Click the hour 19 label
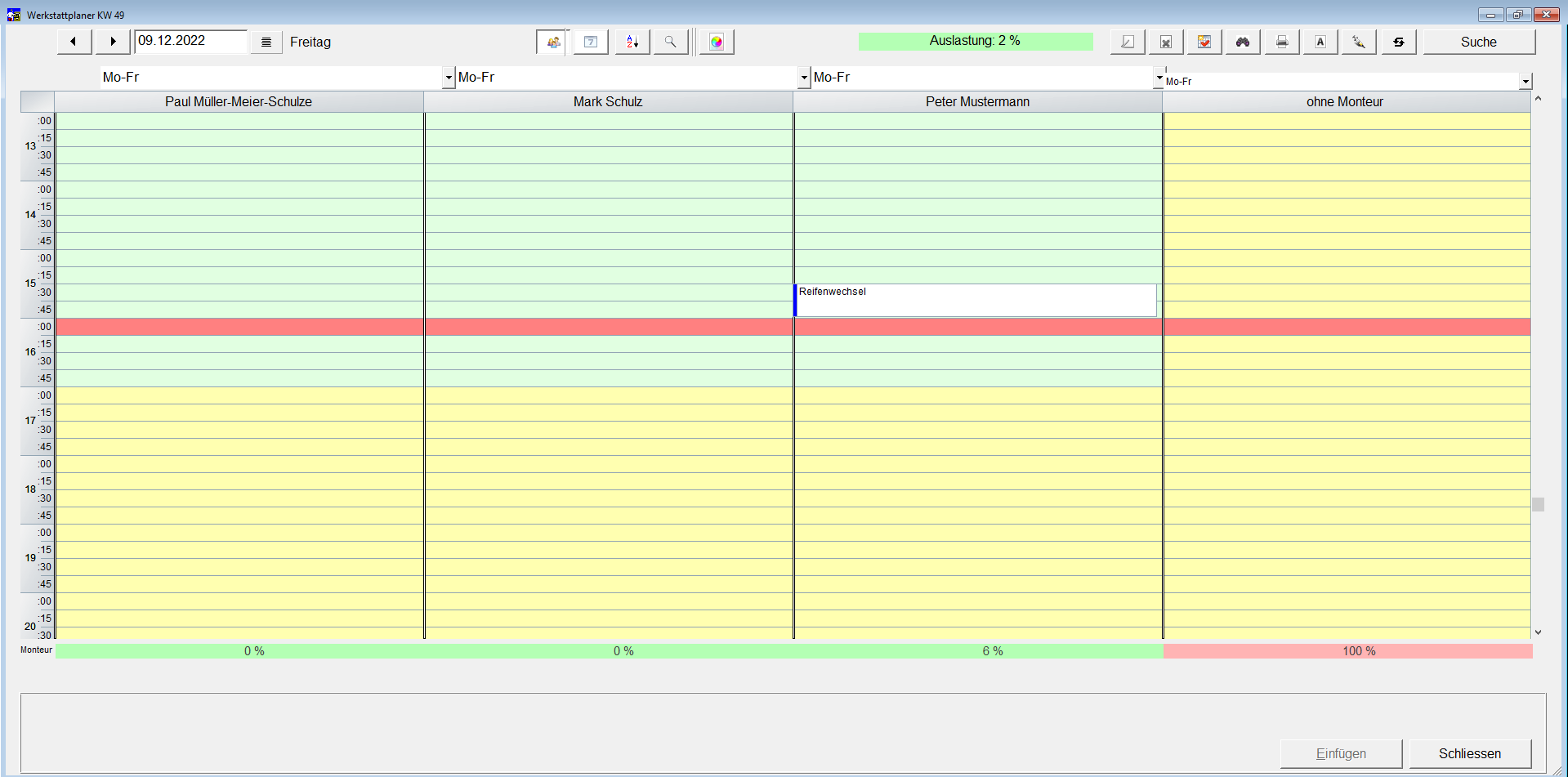Viewport: 1568px width, 777px height. (x=30, y=558)
